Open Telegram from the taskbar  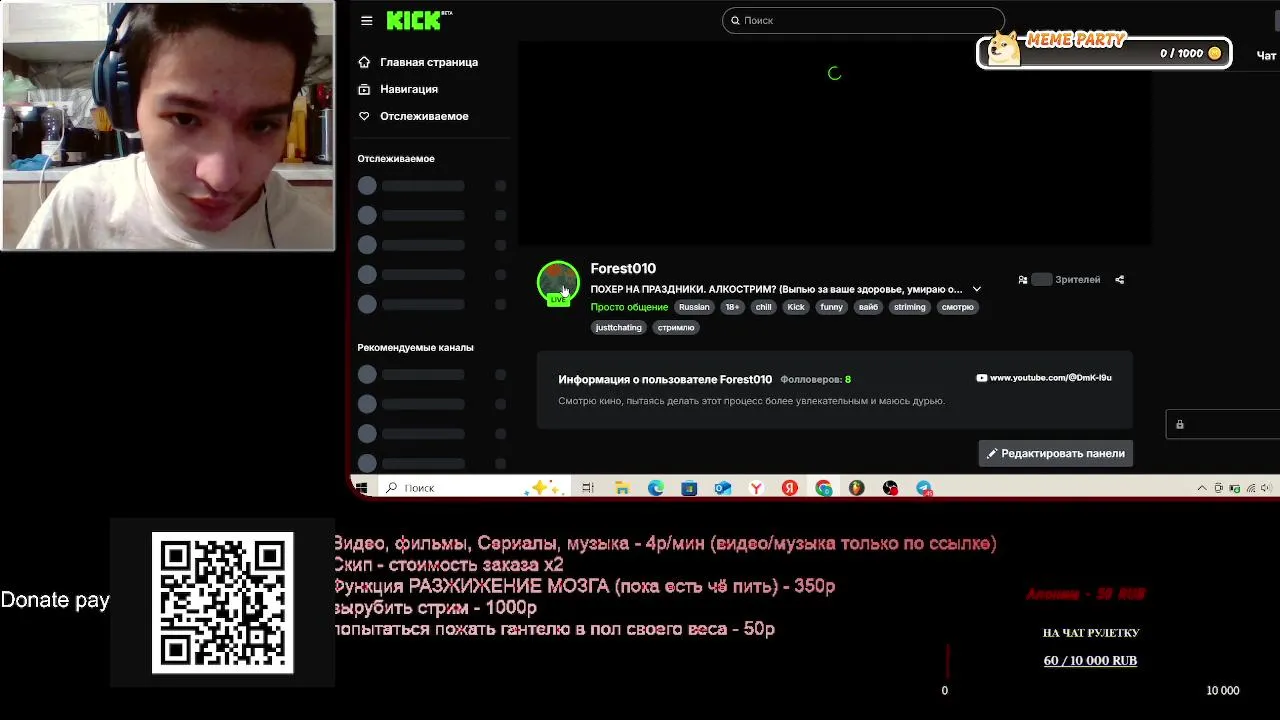924,487
